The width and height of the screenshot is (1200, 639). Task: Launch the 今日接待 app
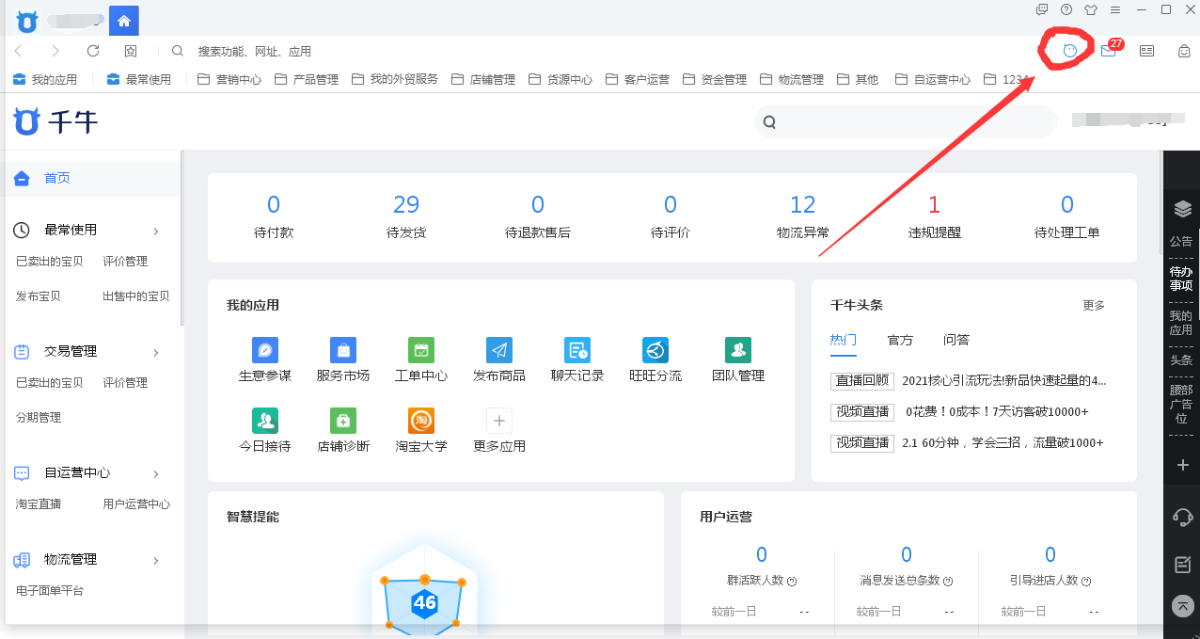tap(265, 420)
